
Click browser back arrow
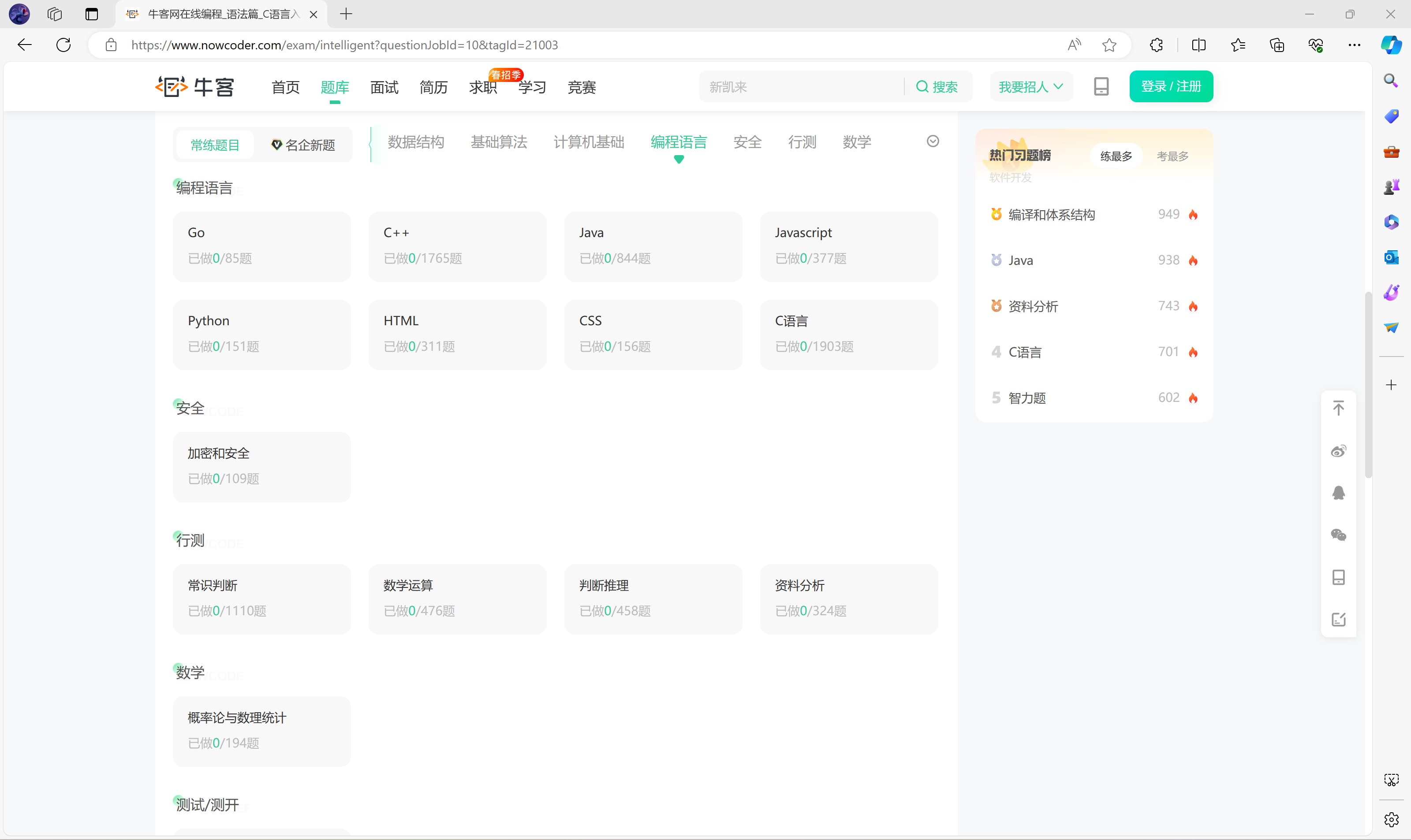24,45
